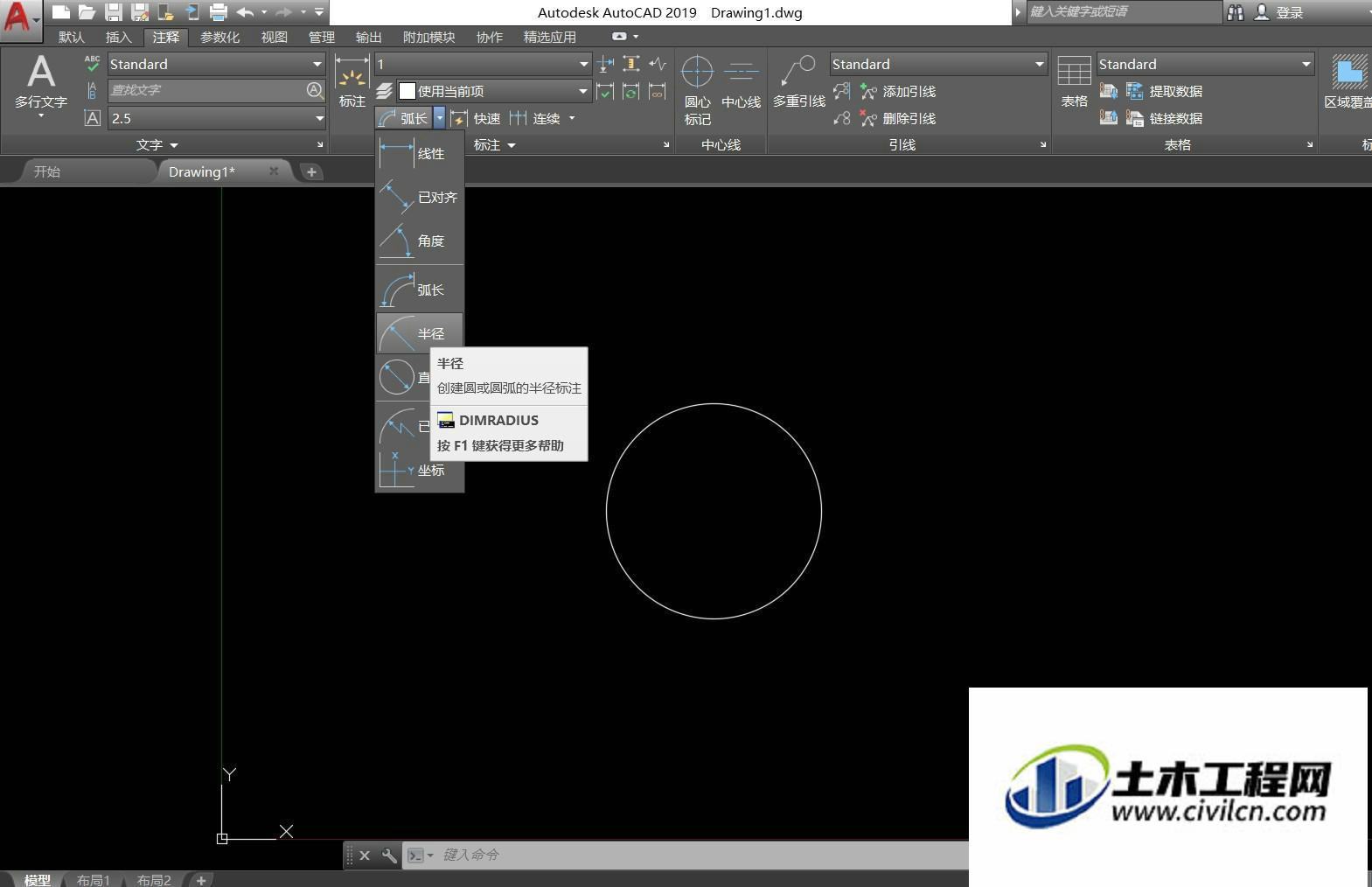
Task: Click Extract Data (提取数据)
Action: (1164, 91)
